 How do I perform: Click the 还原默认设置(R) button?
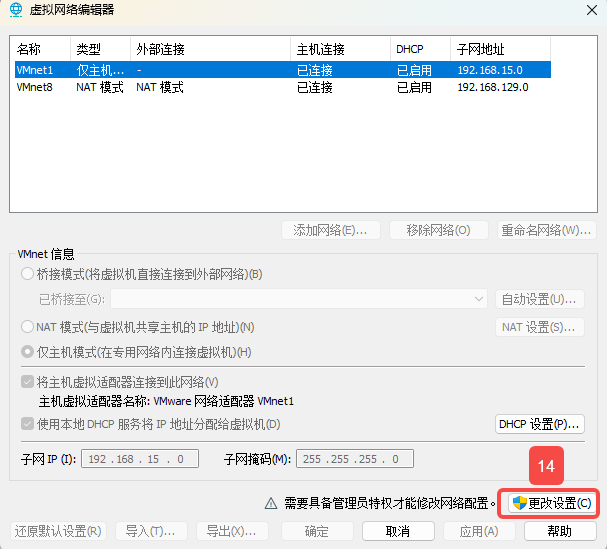[x=58, y=531]
